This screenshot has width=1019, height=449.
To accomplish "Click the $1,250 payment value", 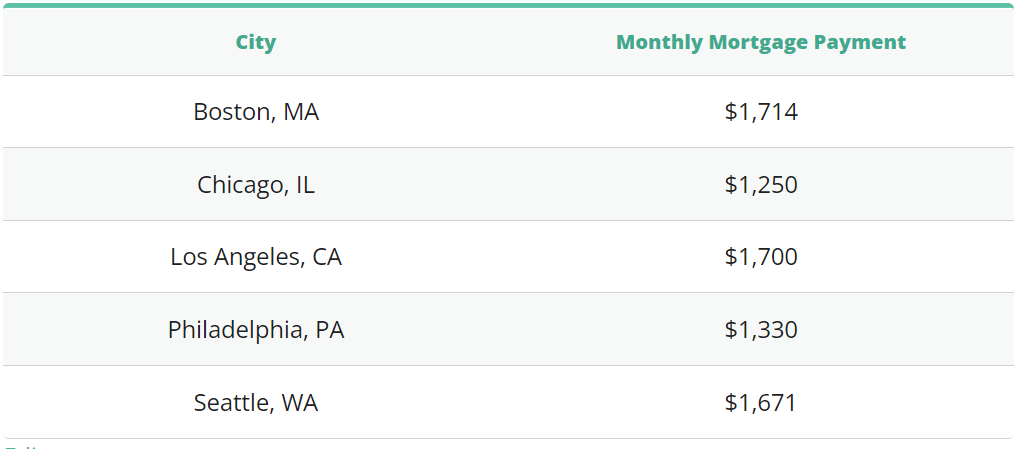I will [761, 185].
